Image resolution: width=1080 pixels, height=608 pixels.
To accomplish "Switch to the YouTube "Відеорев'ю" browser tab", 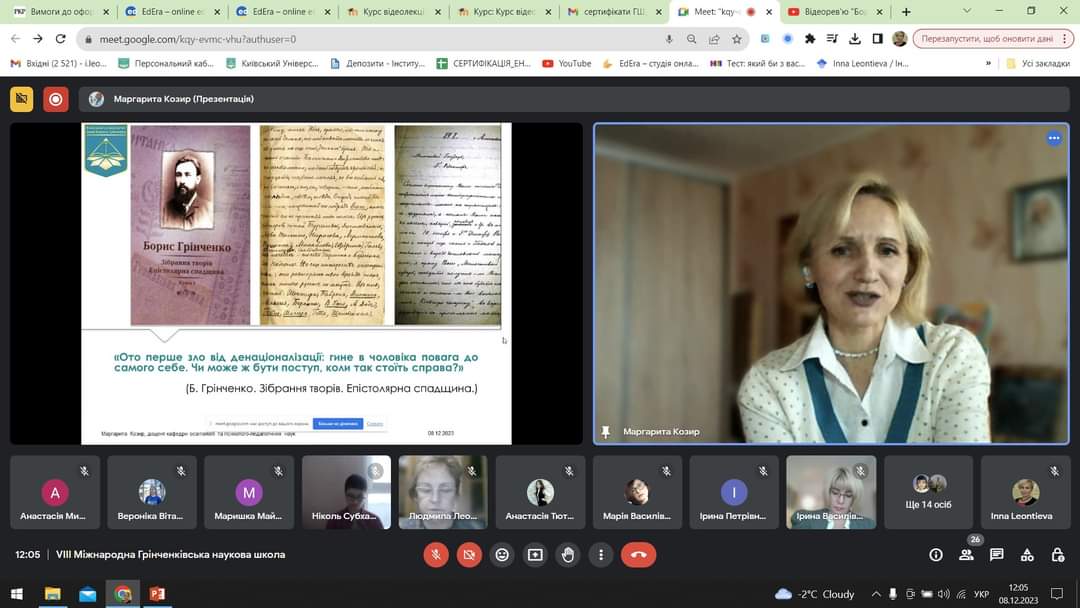I will (832, 12).
